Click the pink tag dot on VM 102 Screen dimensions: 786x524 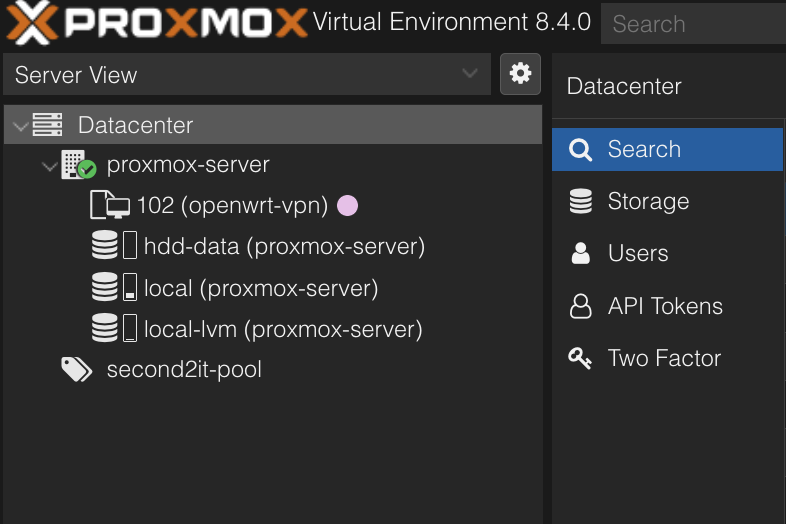(x=347, y=206)
